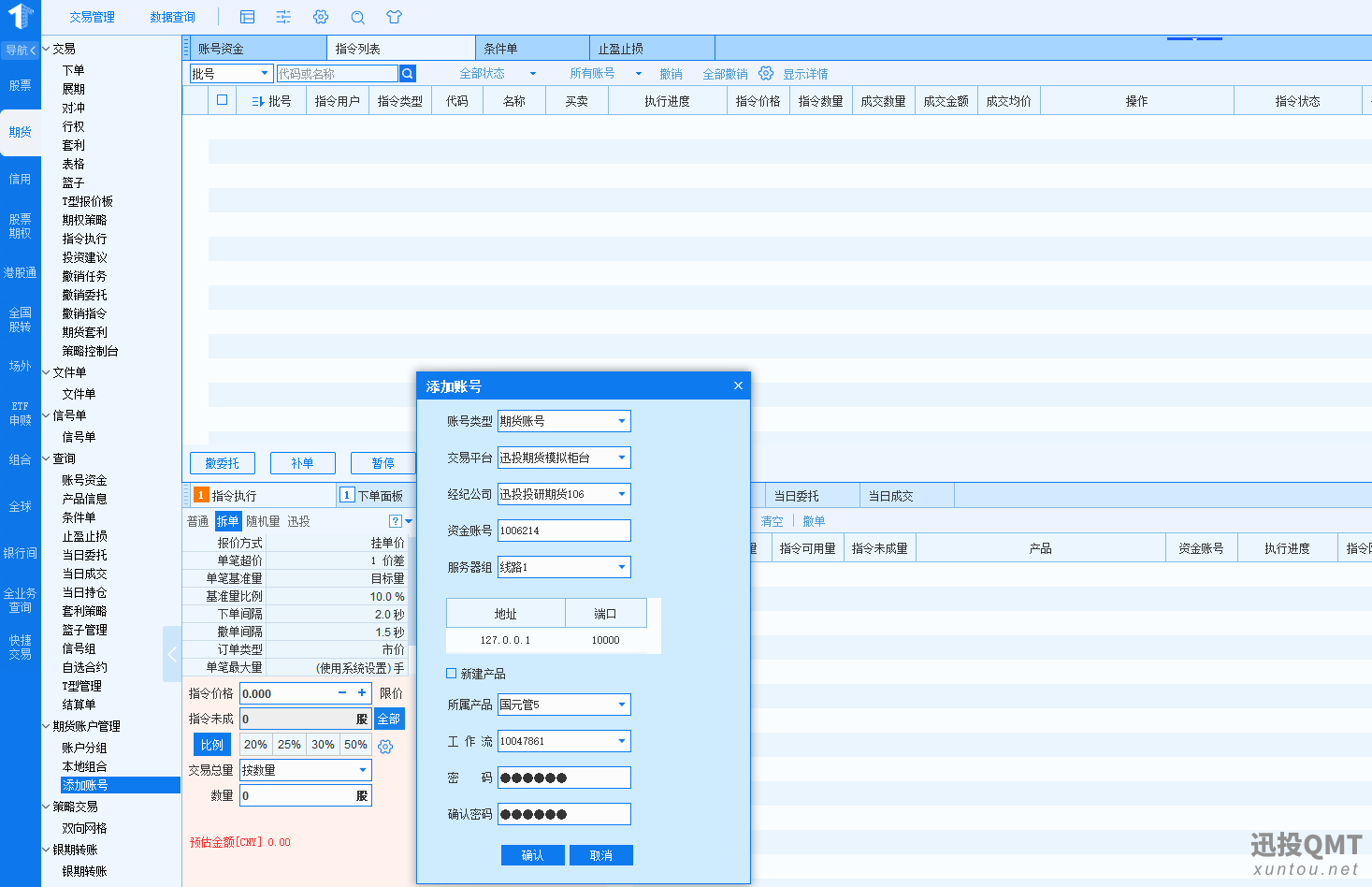Choose the 50% ratio button

(x=355, y=745)
